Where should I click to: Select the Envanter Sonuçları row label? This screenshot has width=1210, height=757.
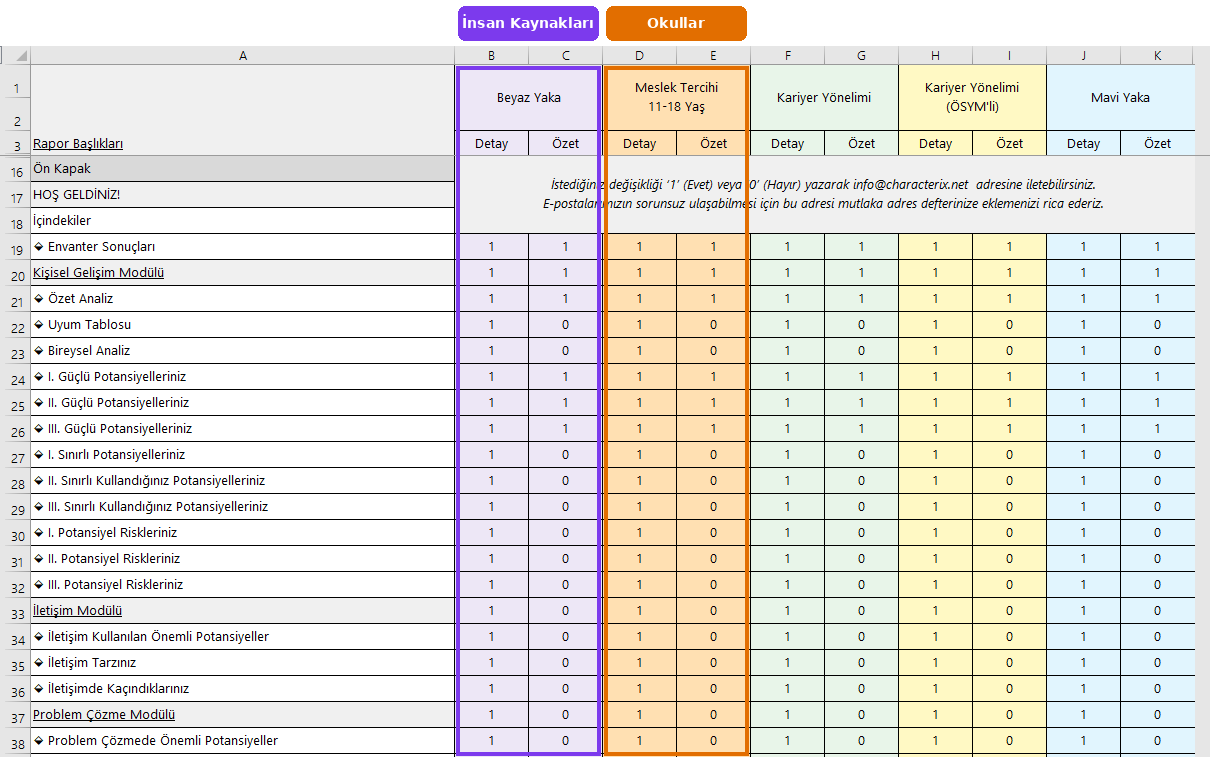(243, 247)
